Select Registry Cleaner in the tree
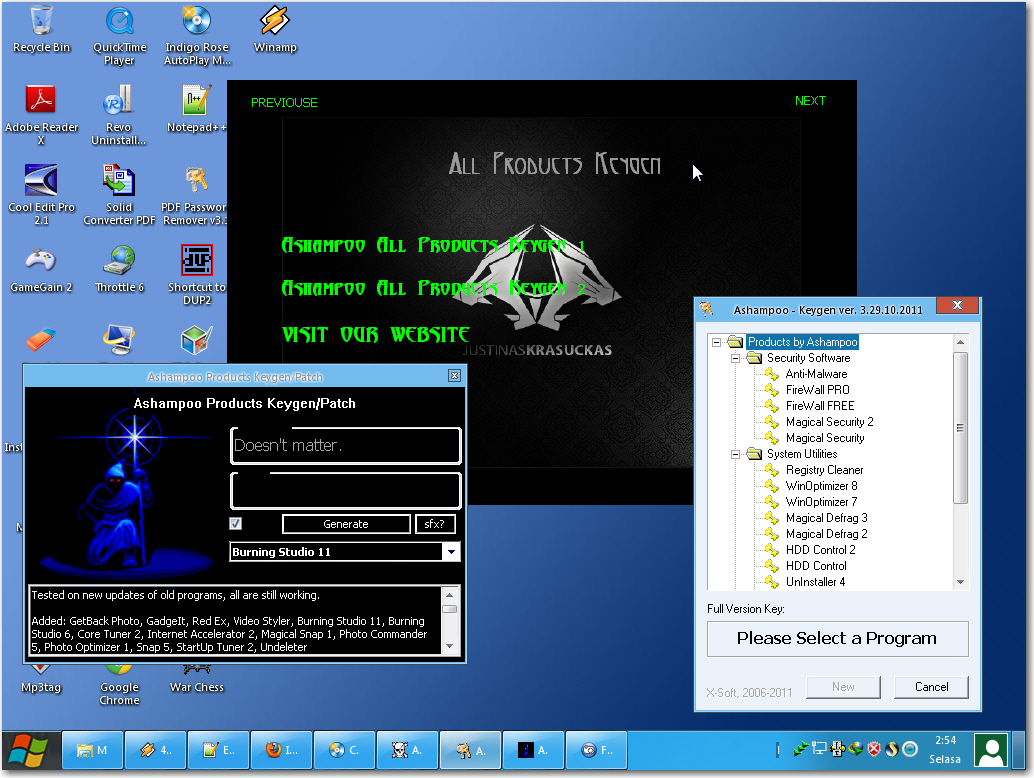Image resolution: width=1034 pixels, height=778 pixels. (x=824, y=470)
